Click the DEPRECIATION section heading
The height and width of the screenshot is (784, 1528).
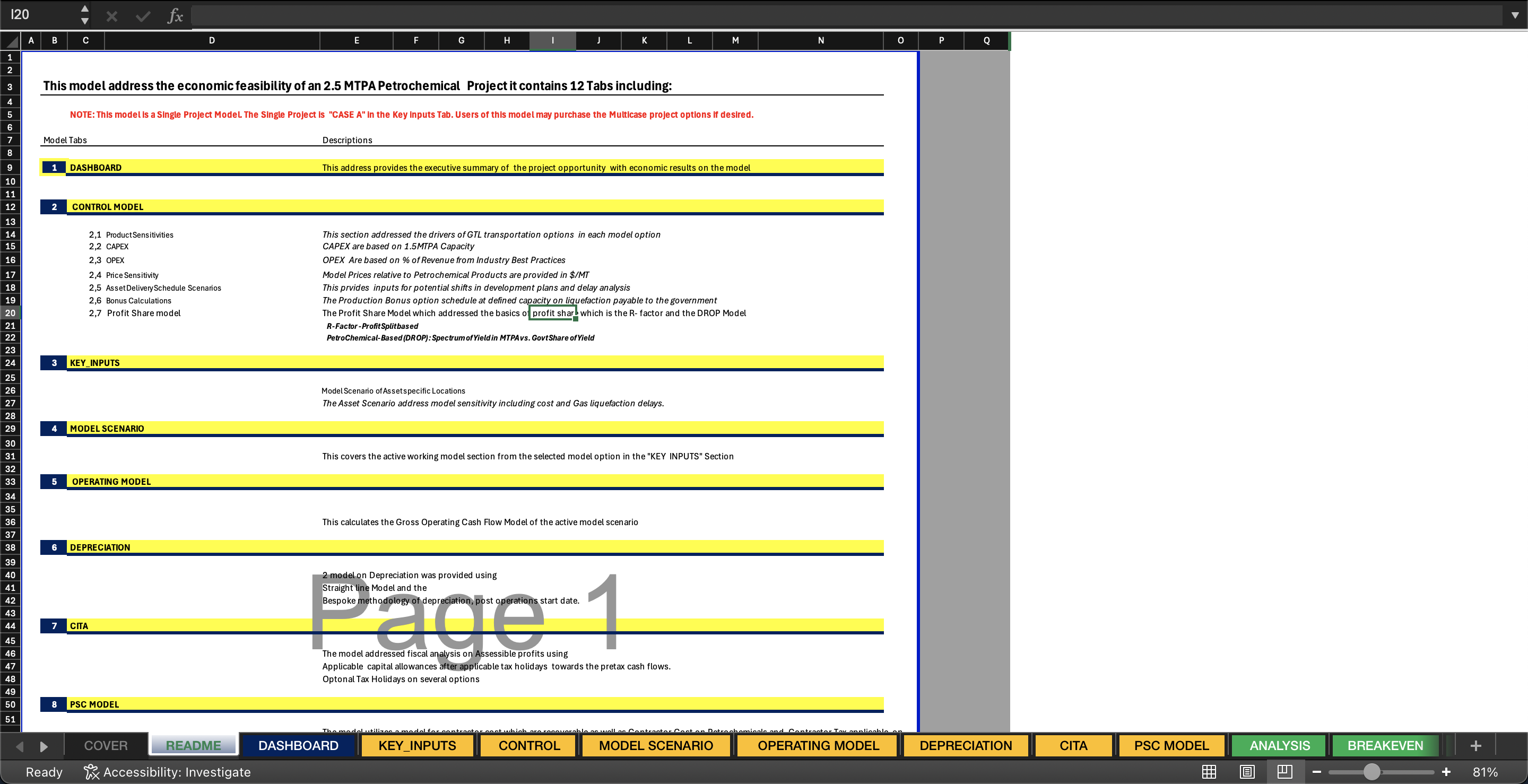(x=100, y=547)
